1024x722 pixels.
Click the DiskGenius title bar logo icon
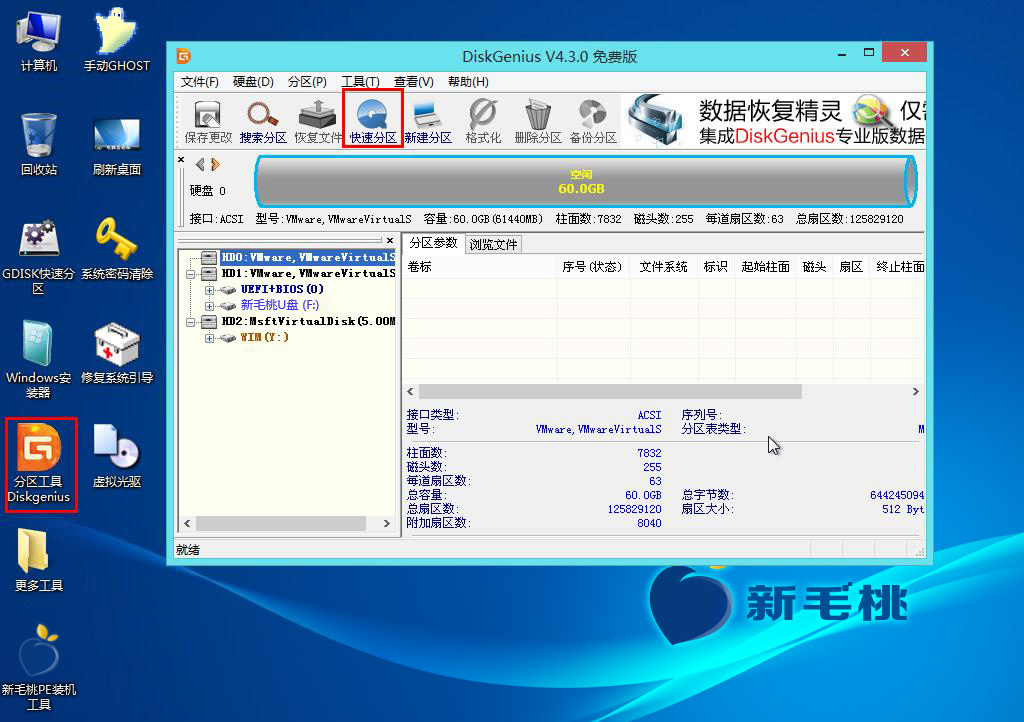pyautogui.click(x=184, y=56)
